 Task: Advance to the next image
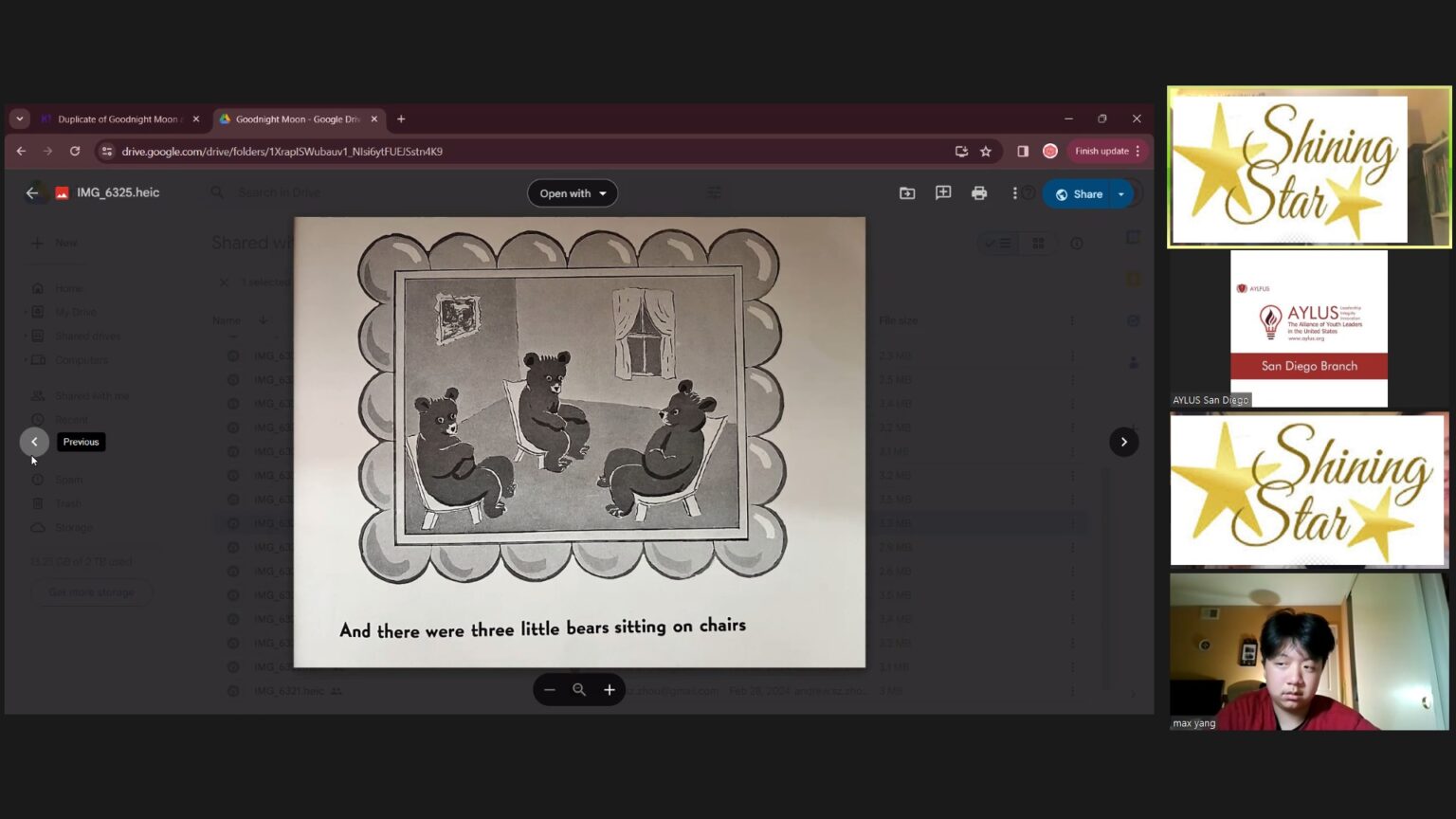(1124, 442)
